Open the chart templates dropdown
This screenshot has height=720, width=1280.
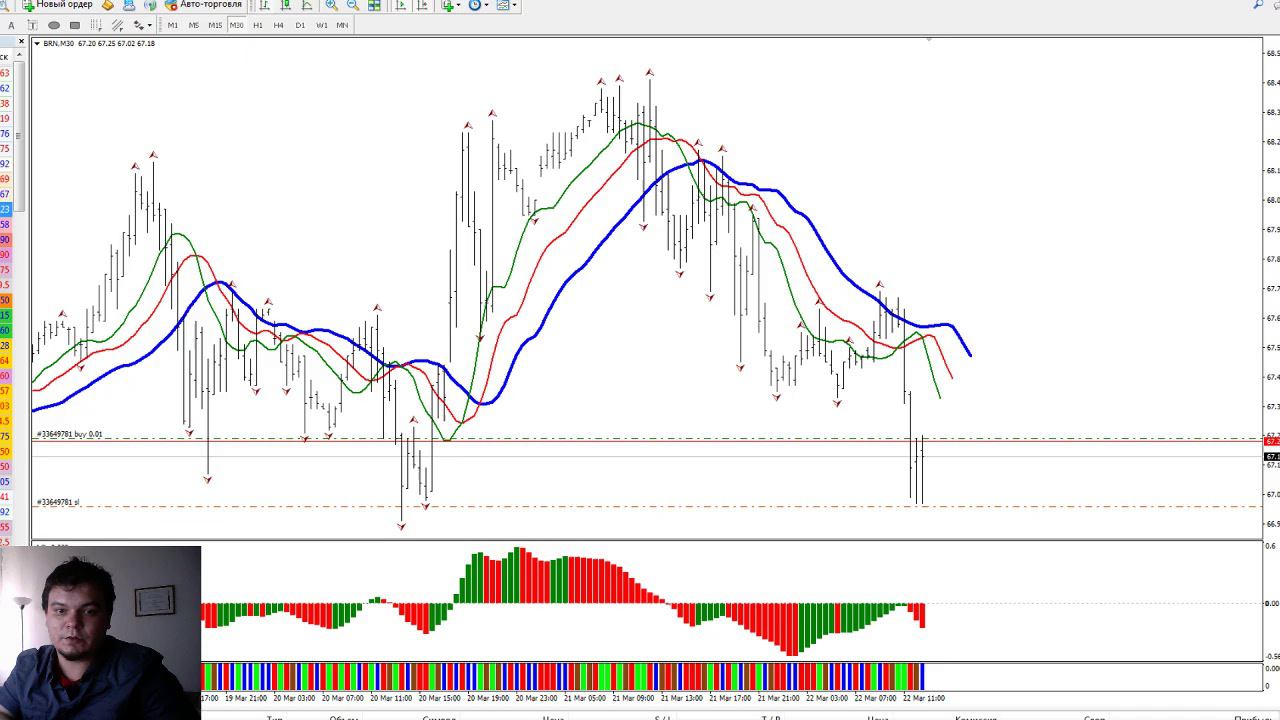coord(507,5)
